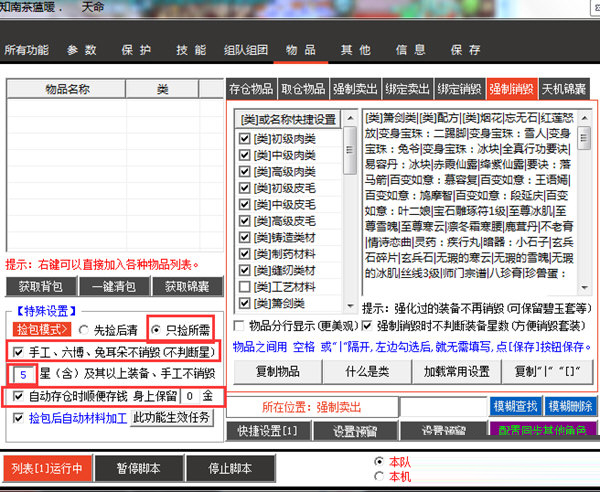Click scroll-down arrow of item text box
600x492 pixels.
click(x=584, y=288)
